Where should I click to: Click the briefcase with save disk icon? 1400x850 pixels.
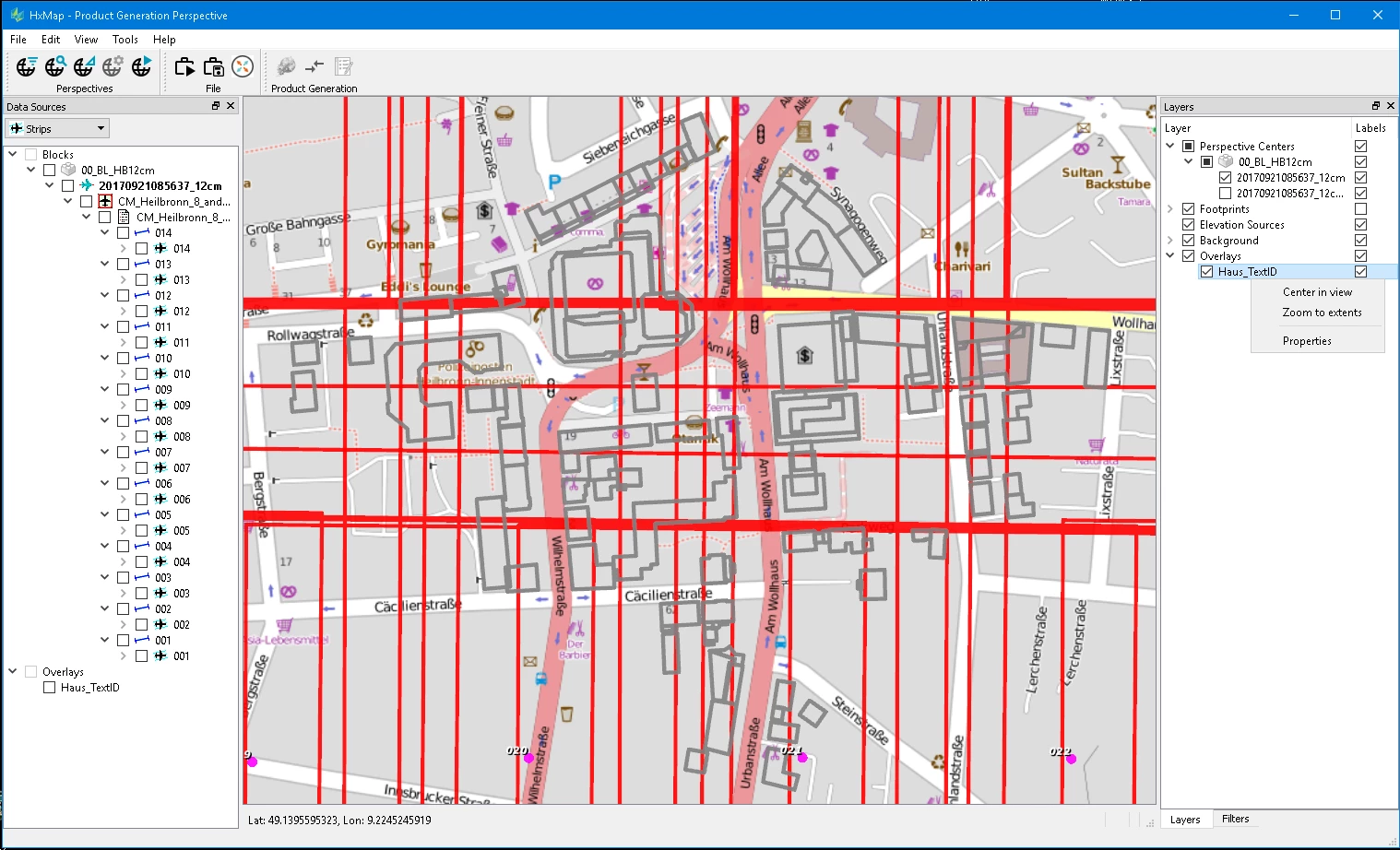click(x=214, y=66)
